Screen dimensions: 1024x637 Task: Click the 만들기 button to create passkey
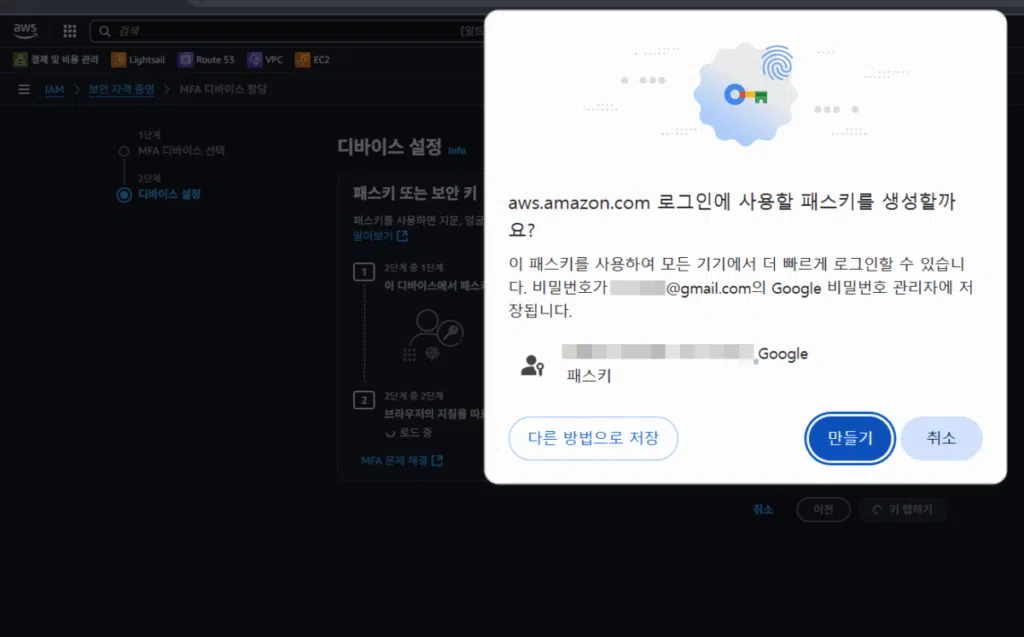point(849,438)
